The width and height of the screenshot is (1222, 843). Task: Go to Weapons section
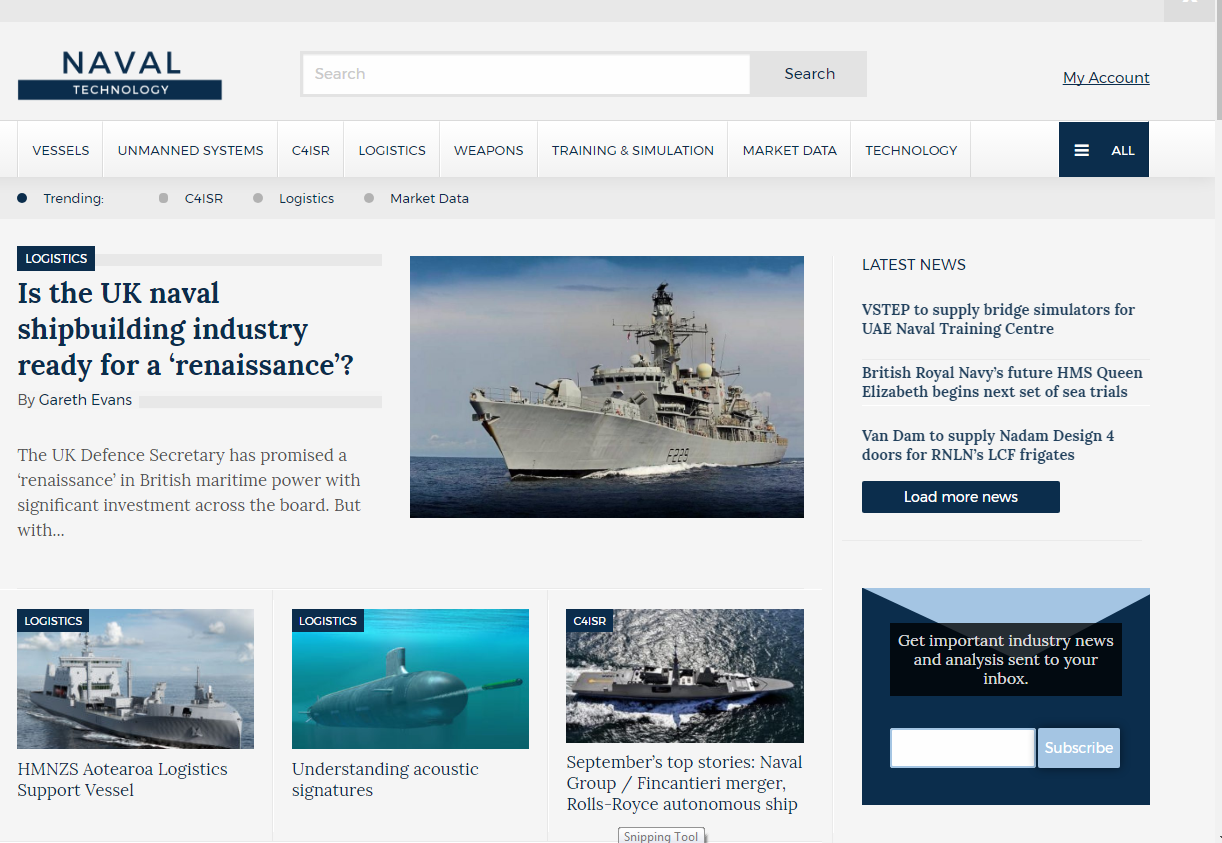point(488,150)
